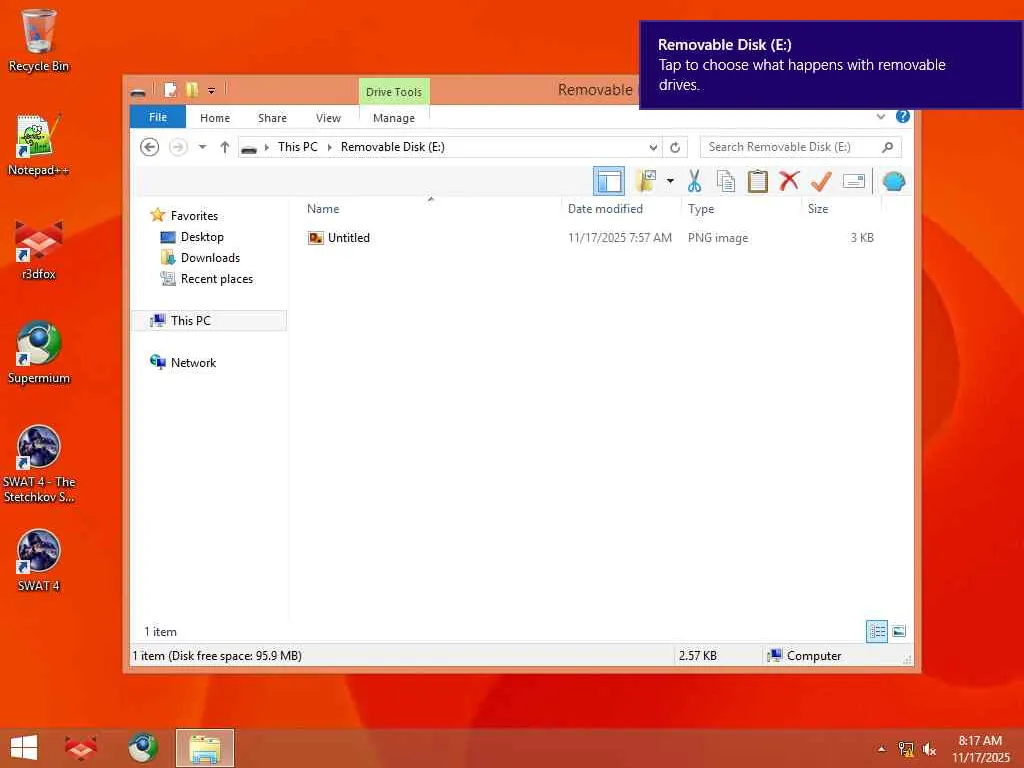Click the search magnifier icon
The width and height of the screenshot is (1024, 768).
point(887,147)
